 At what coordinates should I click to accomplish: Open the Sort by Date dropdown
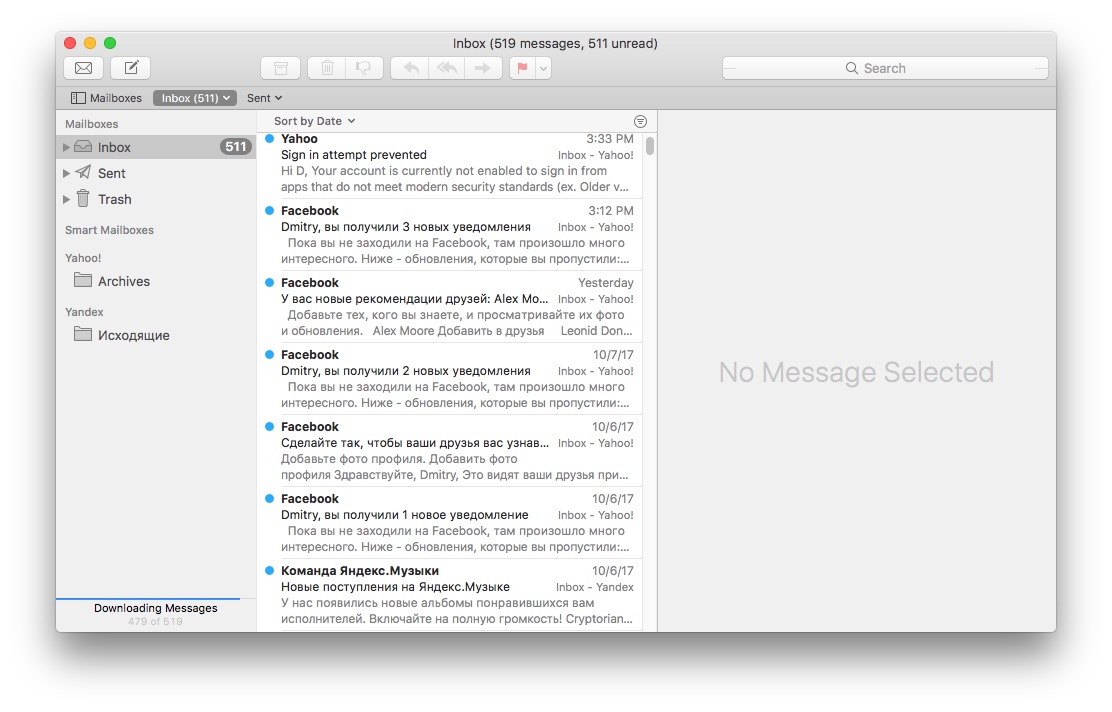pos(314,121)
